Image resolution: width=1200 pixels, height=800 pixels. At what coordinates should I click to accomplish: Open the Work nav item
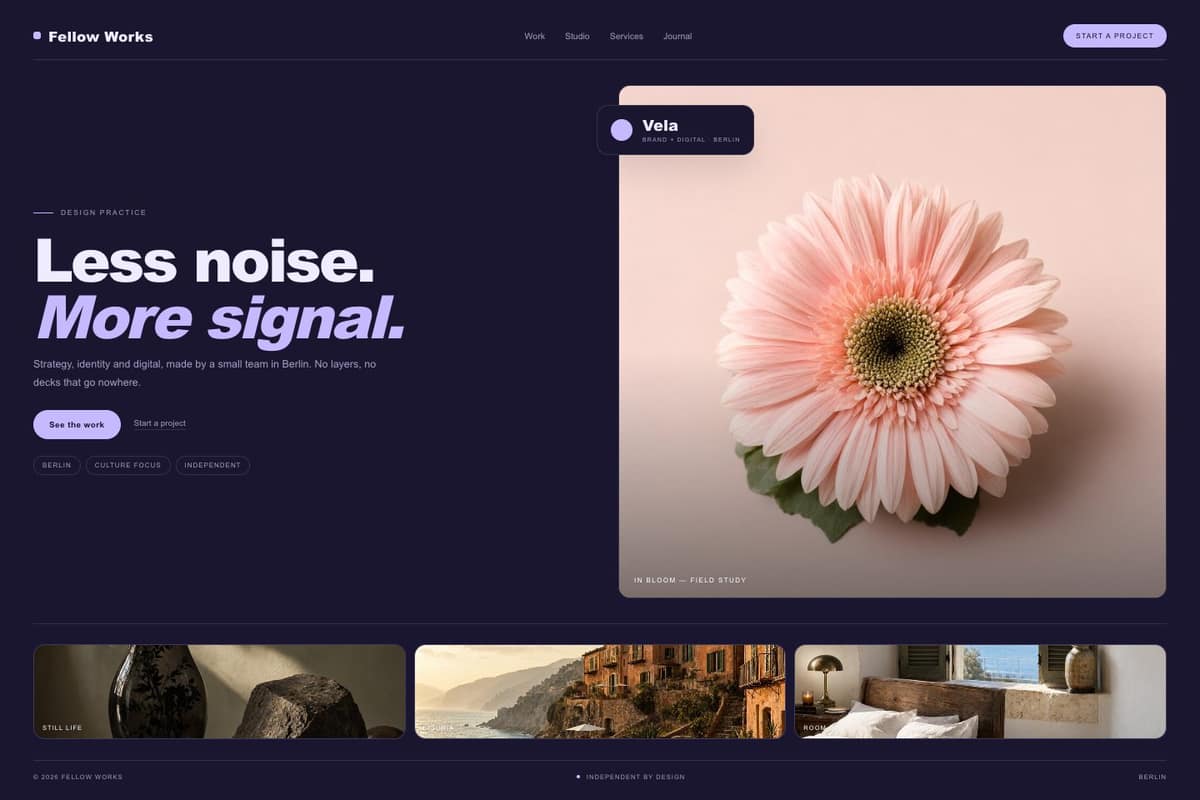[x=535, y=36]
